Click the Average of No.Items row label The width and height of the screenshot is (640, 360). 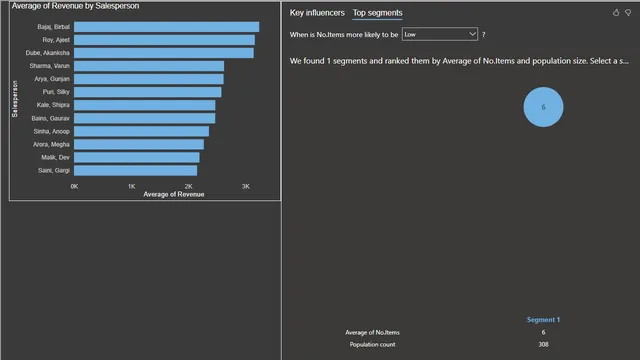pos(372,333)
